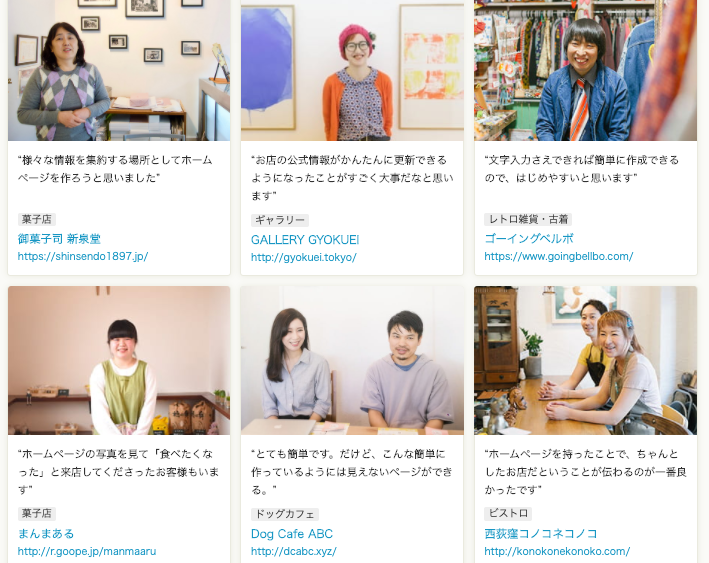Viewport: 709px width, 563px height.
Task: Visit the http://r.goope.jp/manmaaru URL link
Action: (87, 551)
